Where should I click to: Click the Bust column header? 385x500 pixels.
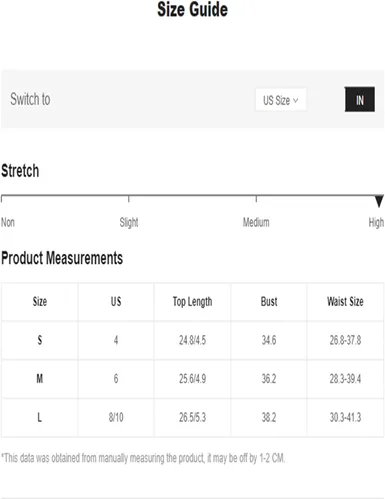[269, 302]
